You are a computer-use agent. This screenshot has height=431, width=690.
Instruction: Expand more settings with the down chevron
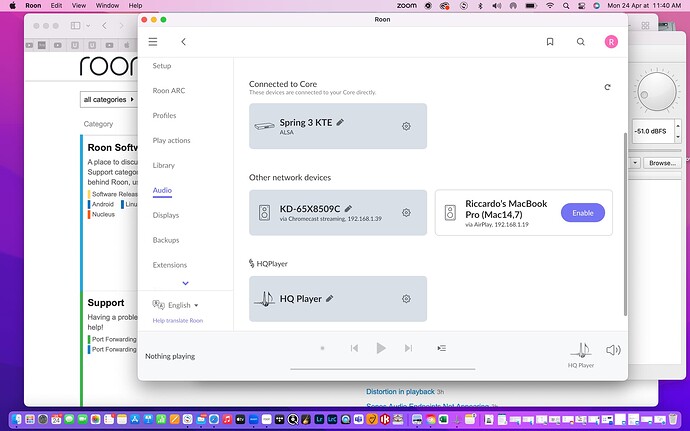[x=186, y=284]
